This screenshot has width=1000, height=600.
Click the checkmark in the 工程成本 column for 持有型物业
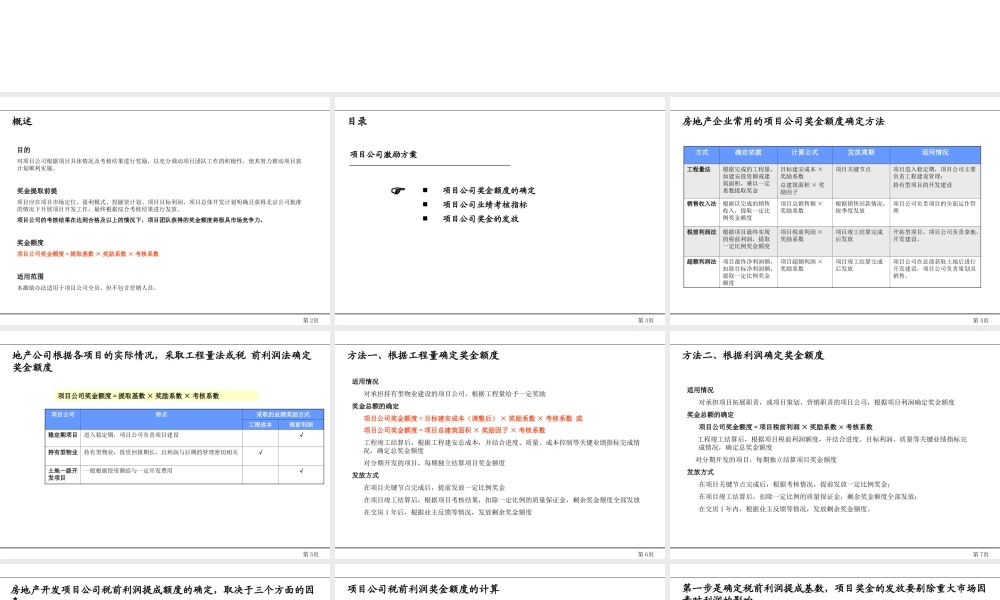pyautogui.click(x=259, y=452)
